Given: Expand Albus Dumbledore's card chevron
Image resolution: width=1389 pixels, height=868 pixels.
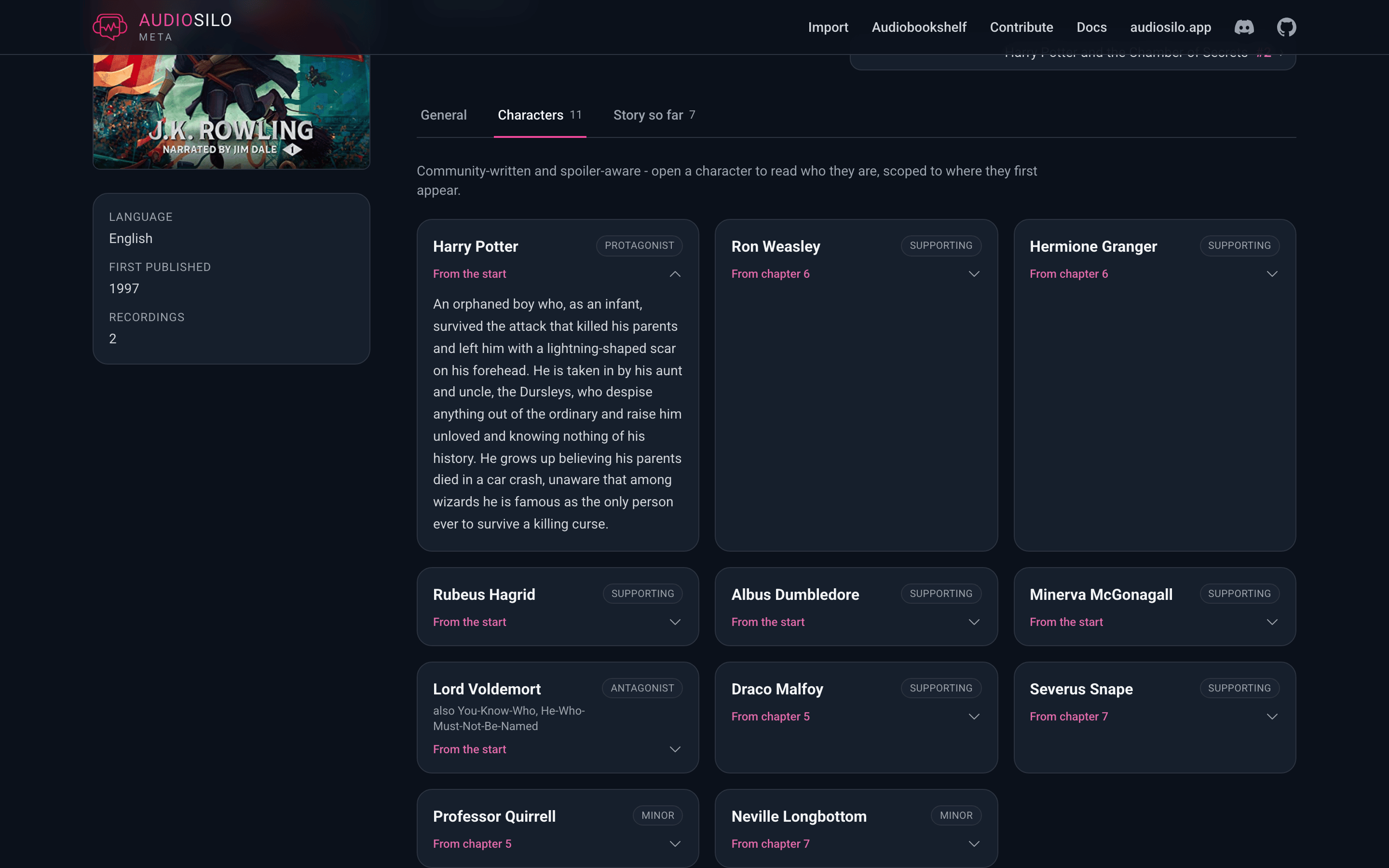Looking at the screenshot, I should click(973, 622).
